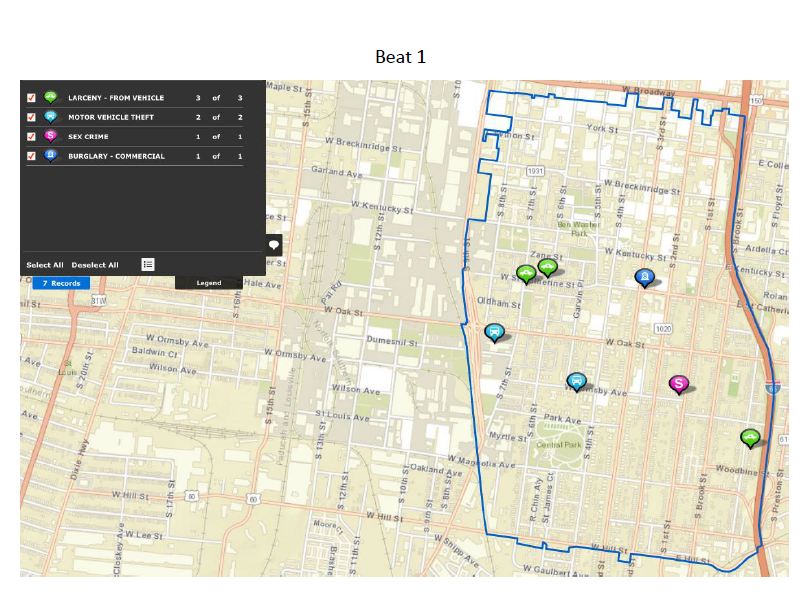Select the blue Burglary marker on map

[x=645, y=277]
